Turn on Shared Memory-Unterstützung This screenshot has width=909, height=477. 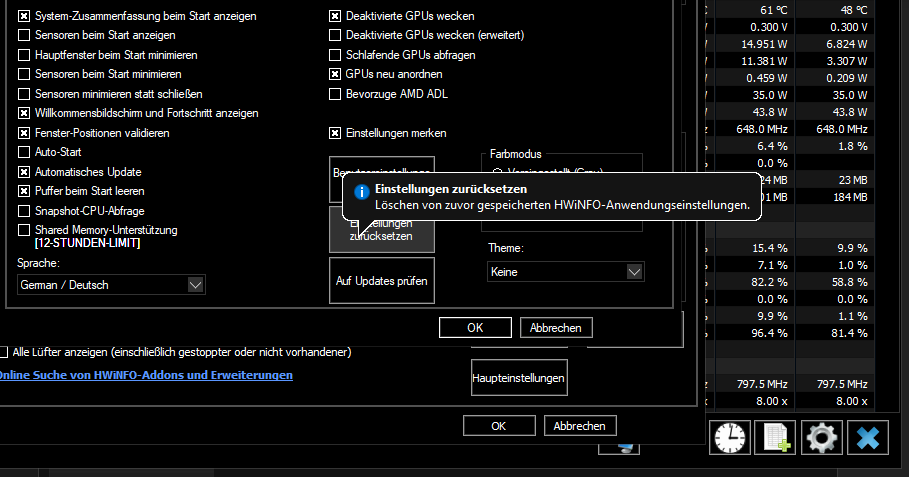click(x=24, y=230)
